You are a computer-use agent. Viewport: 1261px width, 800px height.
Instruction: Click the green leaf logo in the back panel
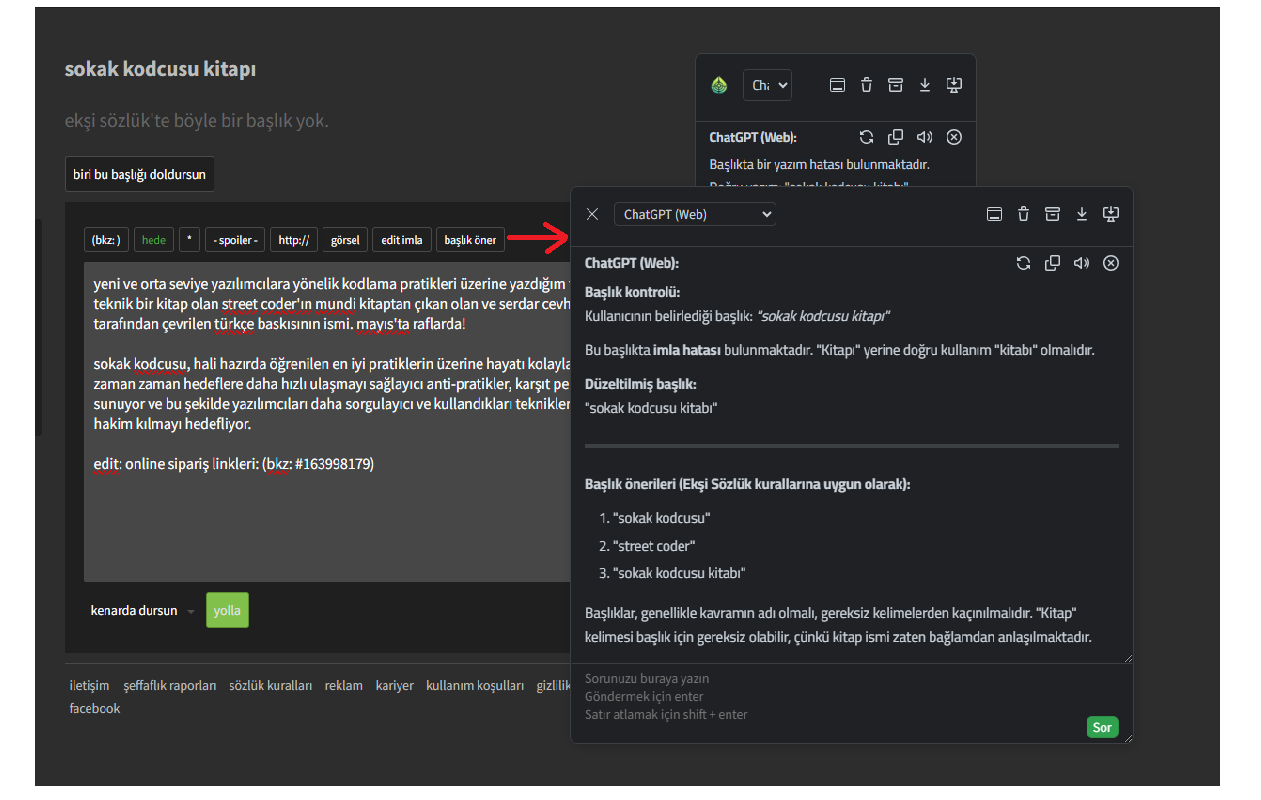[719, 86]
